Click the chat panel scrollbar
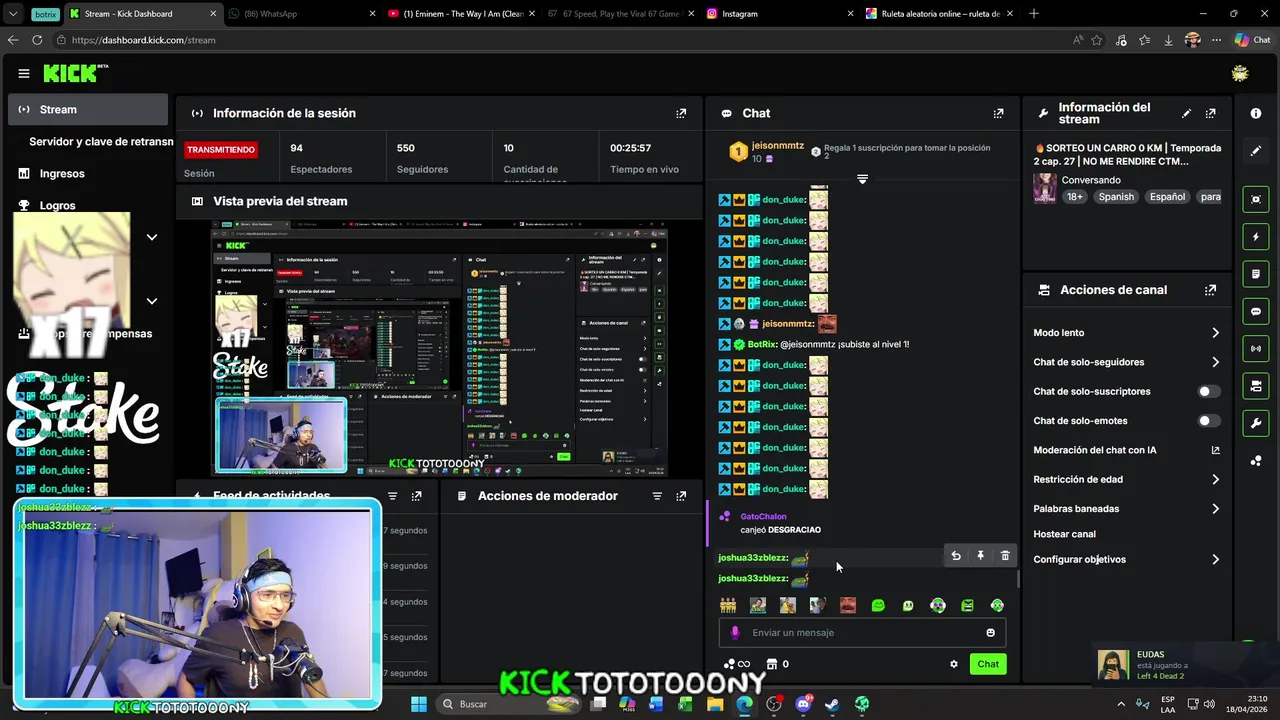This screenshot has width=1280, height=720. 1019,578
